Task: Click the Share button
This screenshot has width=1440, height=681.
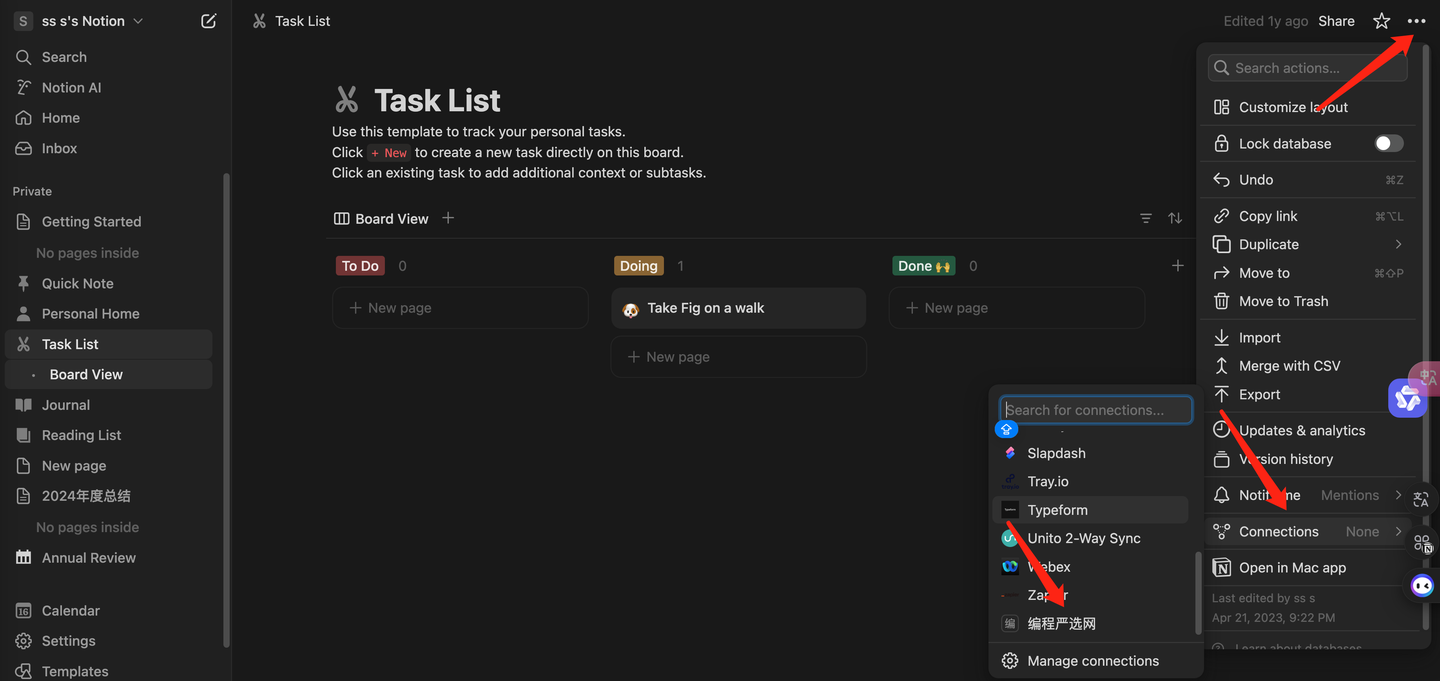Action: [x=1336, y=21]
